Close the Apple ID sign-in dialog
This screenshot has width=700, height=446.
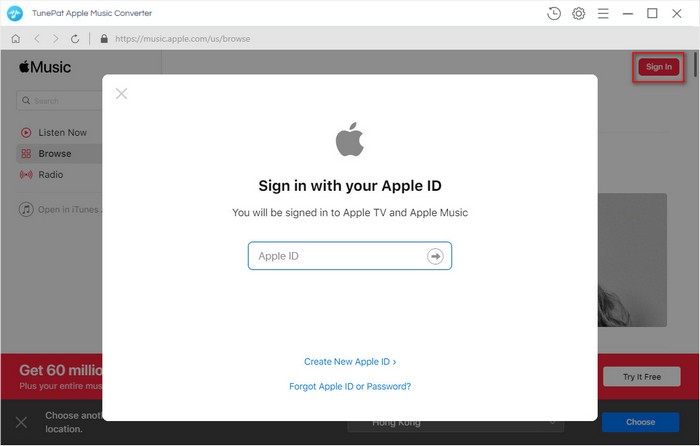point(121,93)
